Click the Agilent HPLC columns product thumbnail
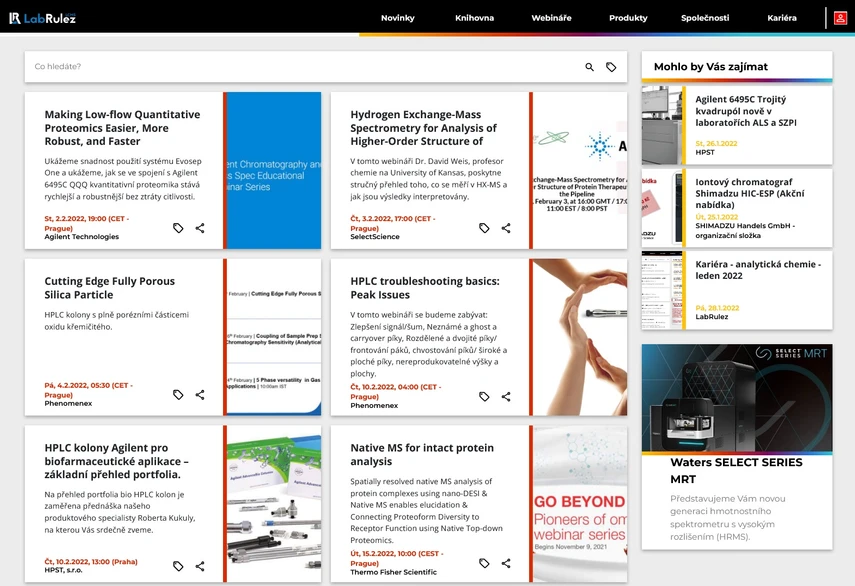Image resolution: width=855 pixels, height=586 pixels. pos(274,504)
